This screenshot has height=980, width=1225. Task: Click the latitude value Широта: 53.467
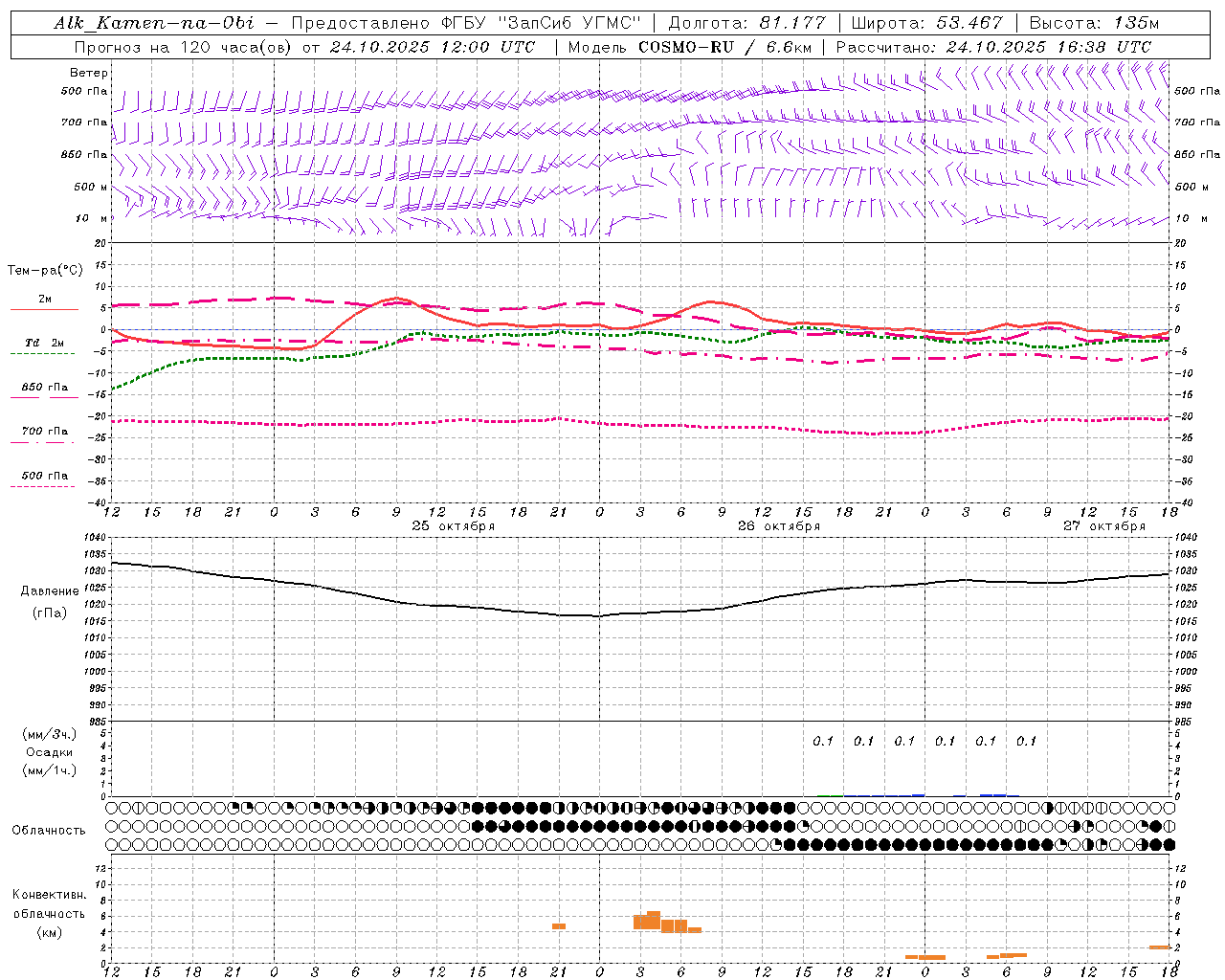click(926, 23)
